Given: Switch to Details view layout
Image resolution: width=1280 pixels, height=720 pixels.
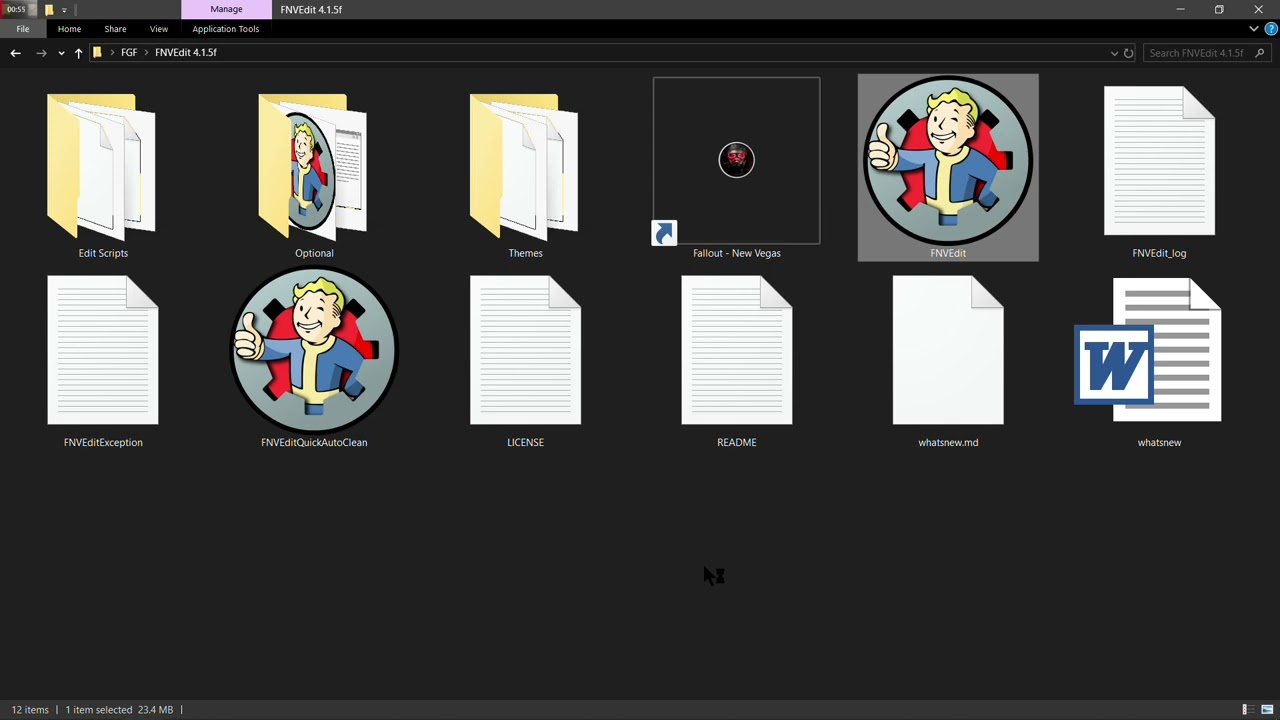Looking at the screenshot, I should (1247, 710).
